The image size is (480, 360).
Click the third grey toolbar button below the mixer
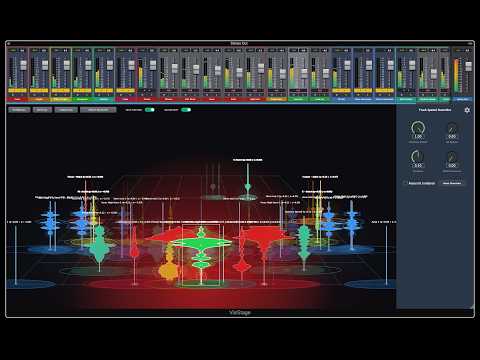tap(66, 110)
